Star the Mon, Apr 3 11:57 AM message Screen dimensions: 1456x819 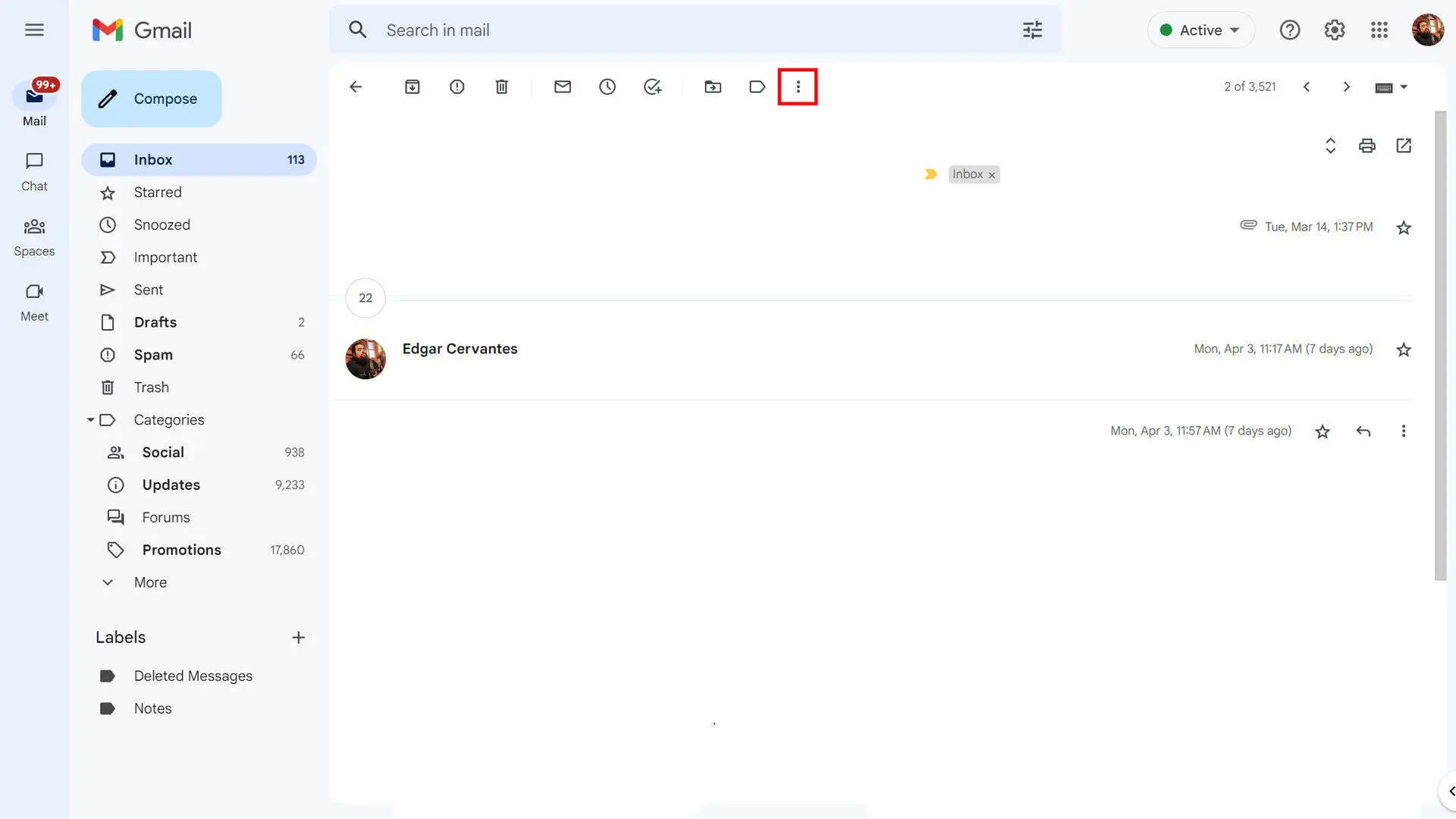[1323, 431]
